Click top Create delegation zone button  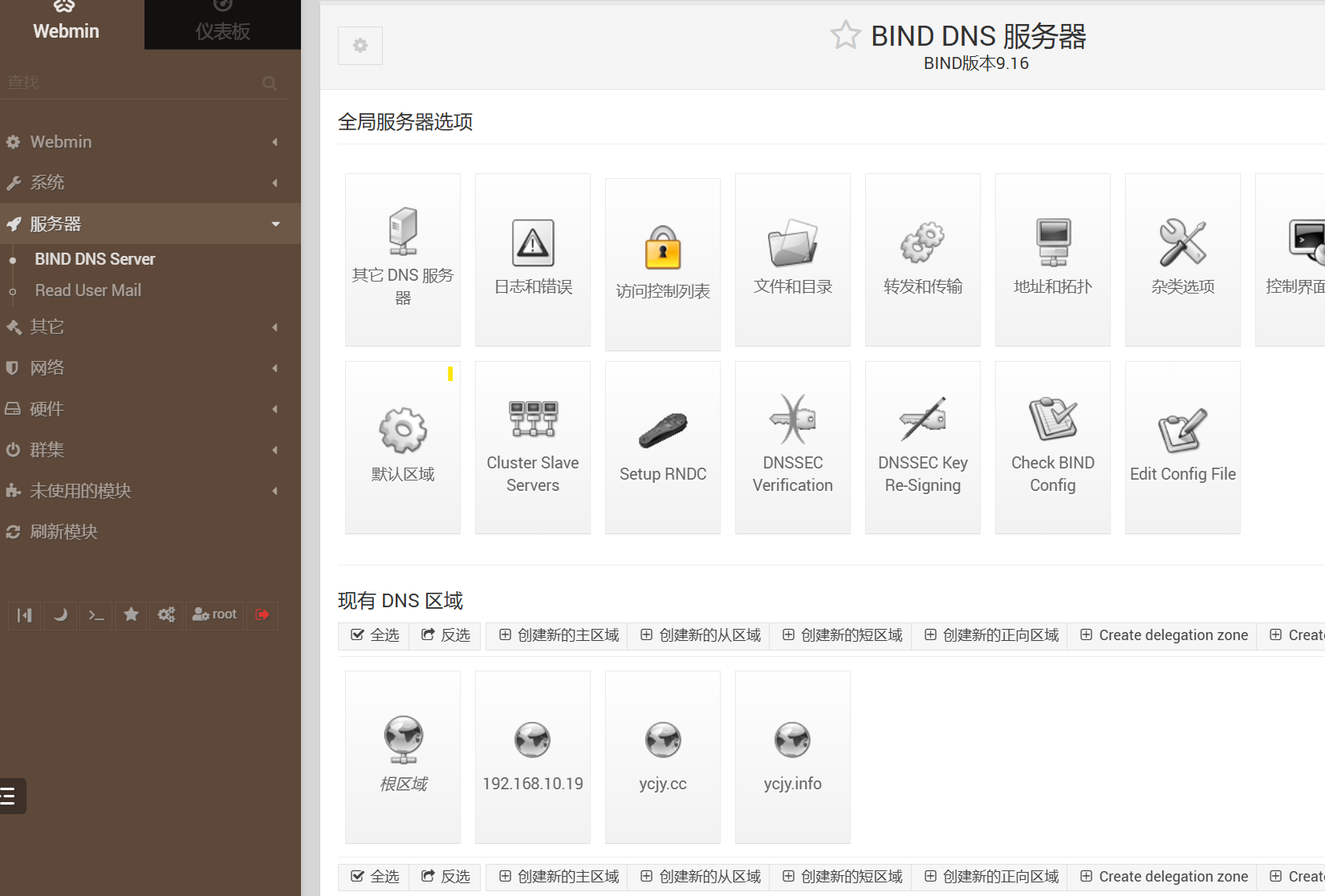tap(1163, 635)
